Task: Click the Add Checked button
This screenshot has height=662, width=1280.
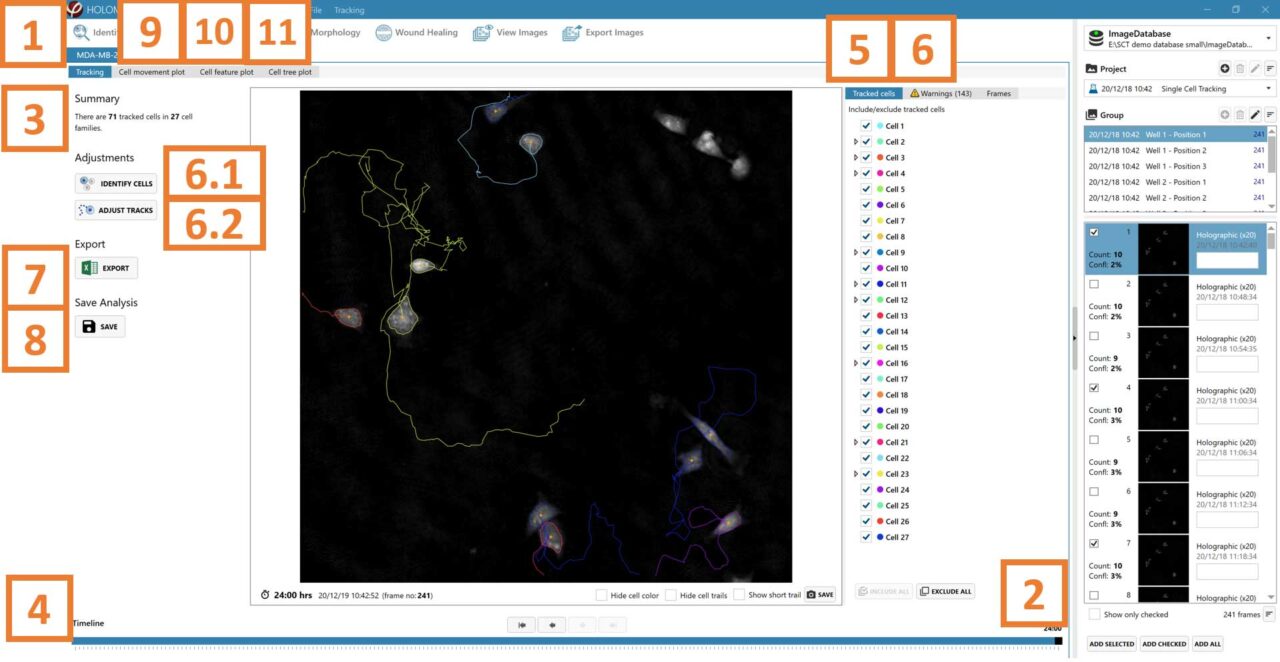Action: click(x=1163, y=644)
